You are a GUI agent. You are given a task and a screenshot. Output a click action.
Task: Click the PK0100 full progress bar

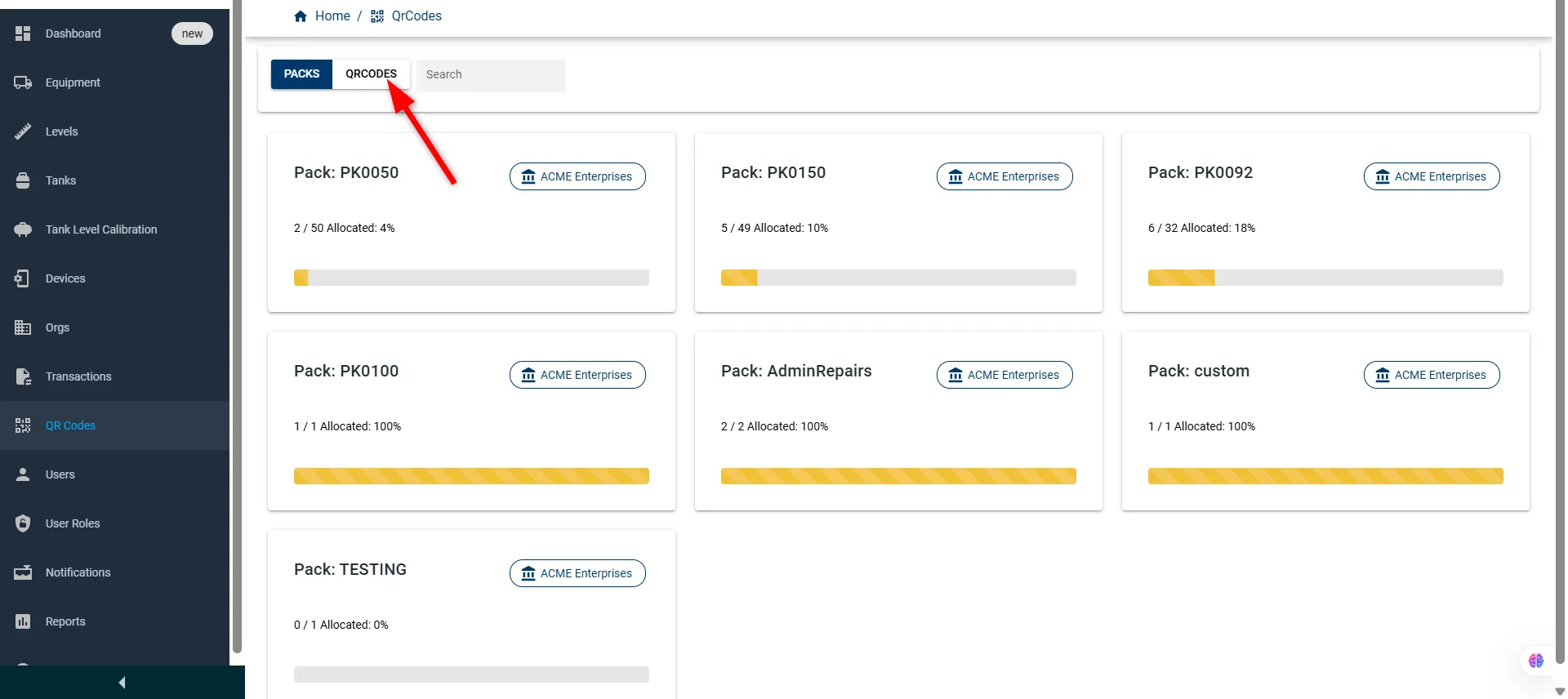pos(471,476)
